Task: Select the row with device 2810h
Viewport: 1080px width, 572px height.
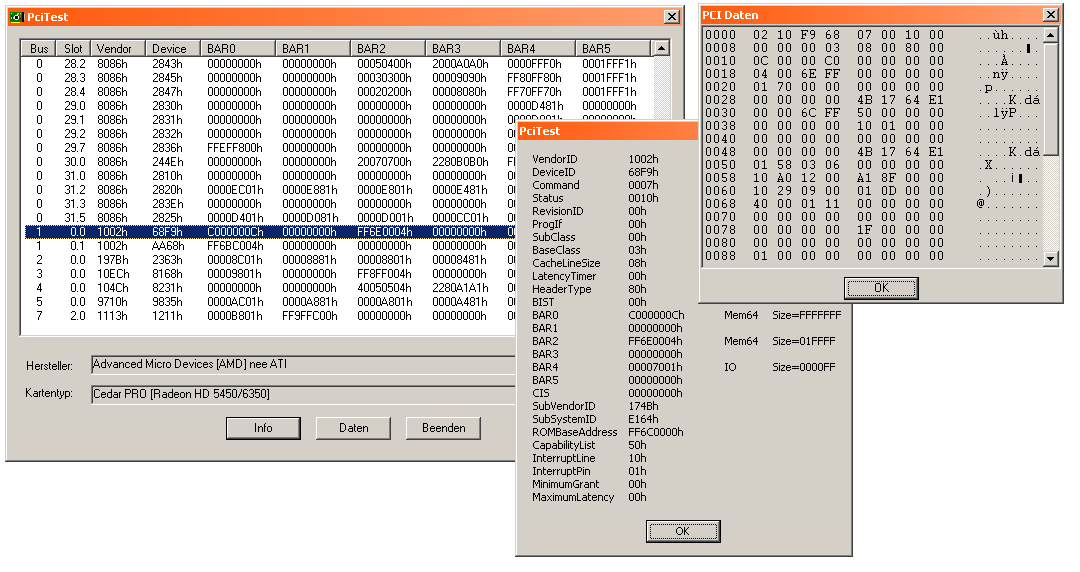Action: [270, 176]
